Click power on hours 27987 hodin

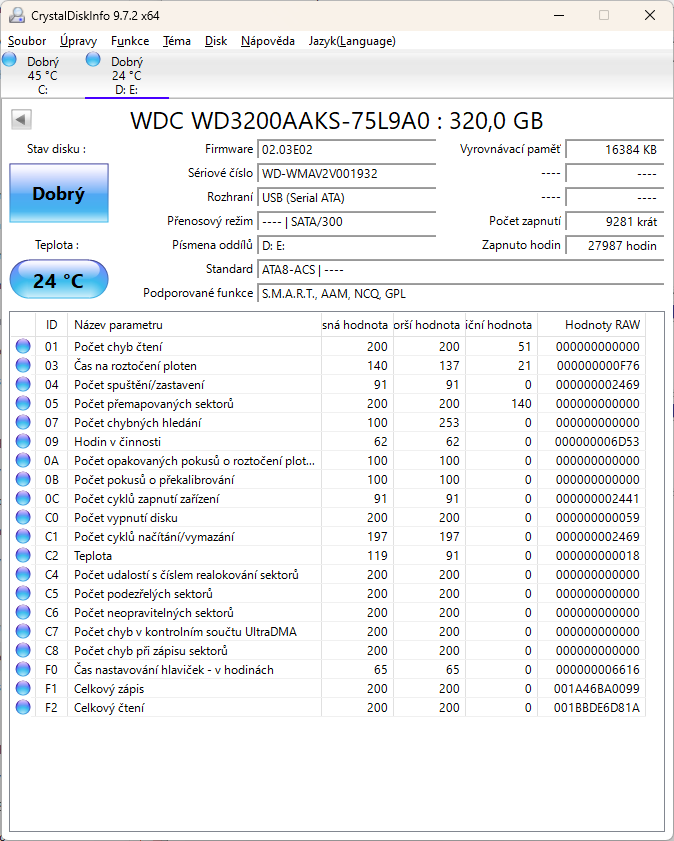click(x=615, y=246)
